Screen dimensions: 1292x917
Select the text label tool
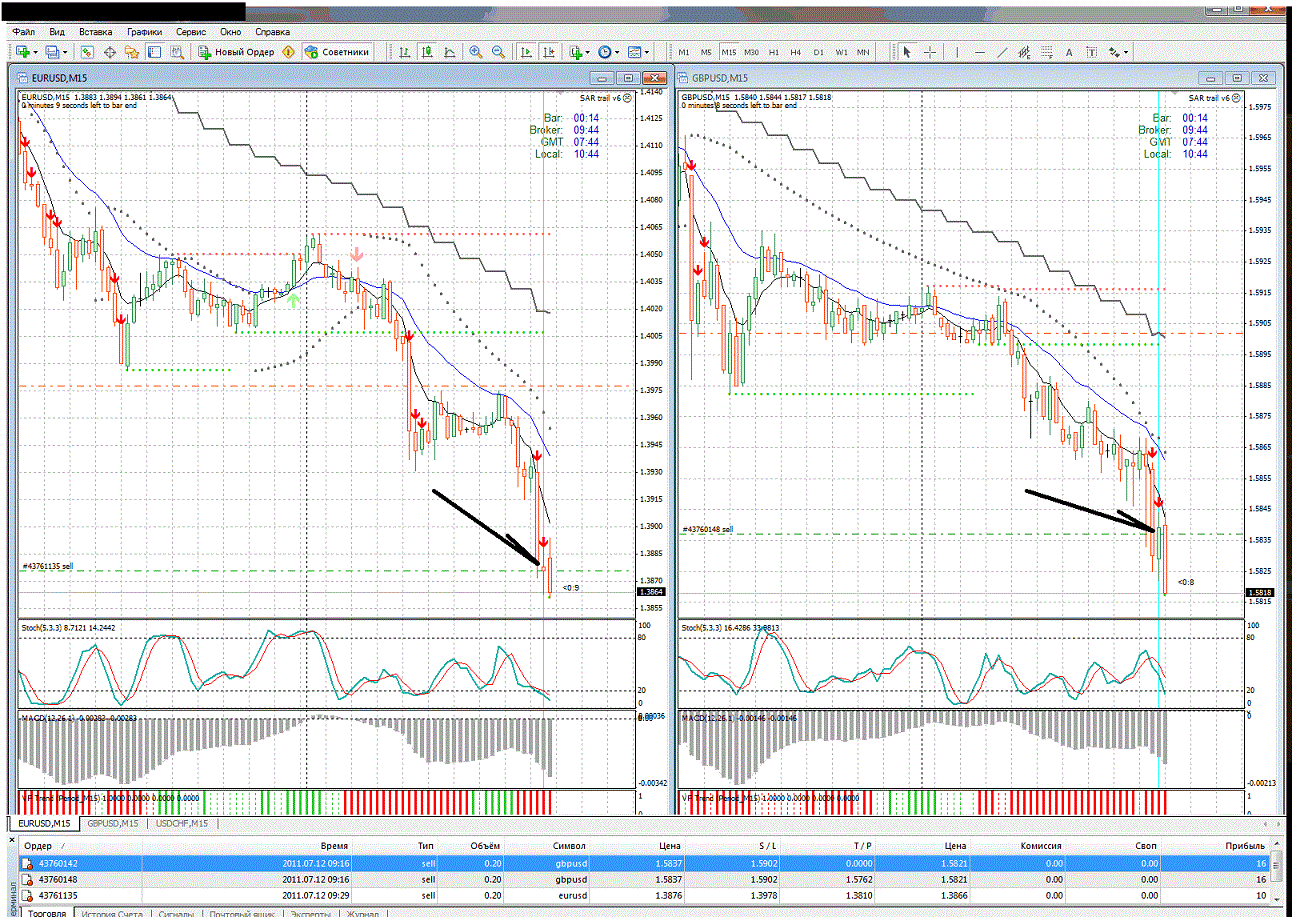1091,52
